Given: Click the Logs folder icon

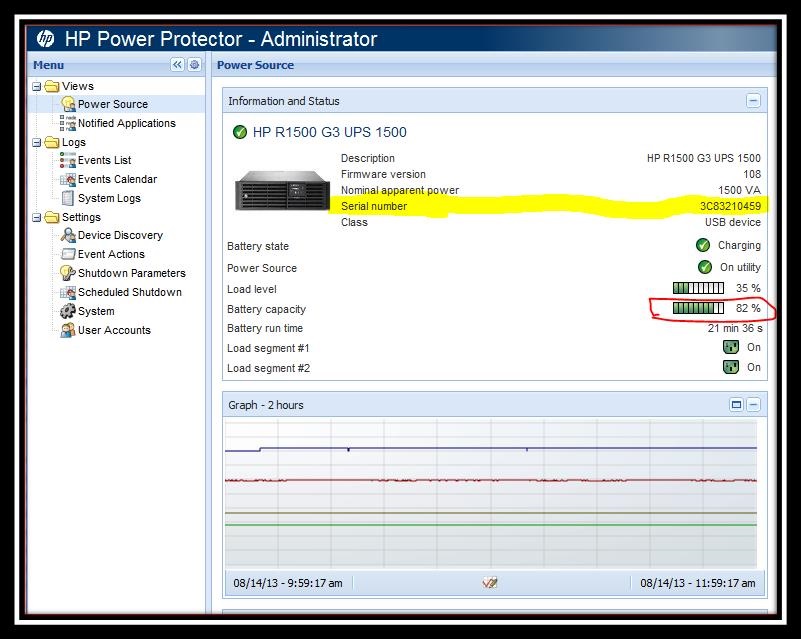Looking at the screenshot, I should tap(52, 142).
